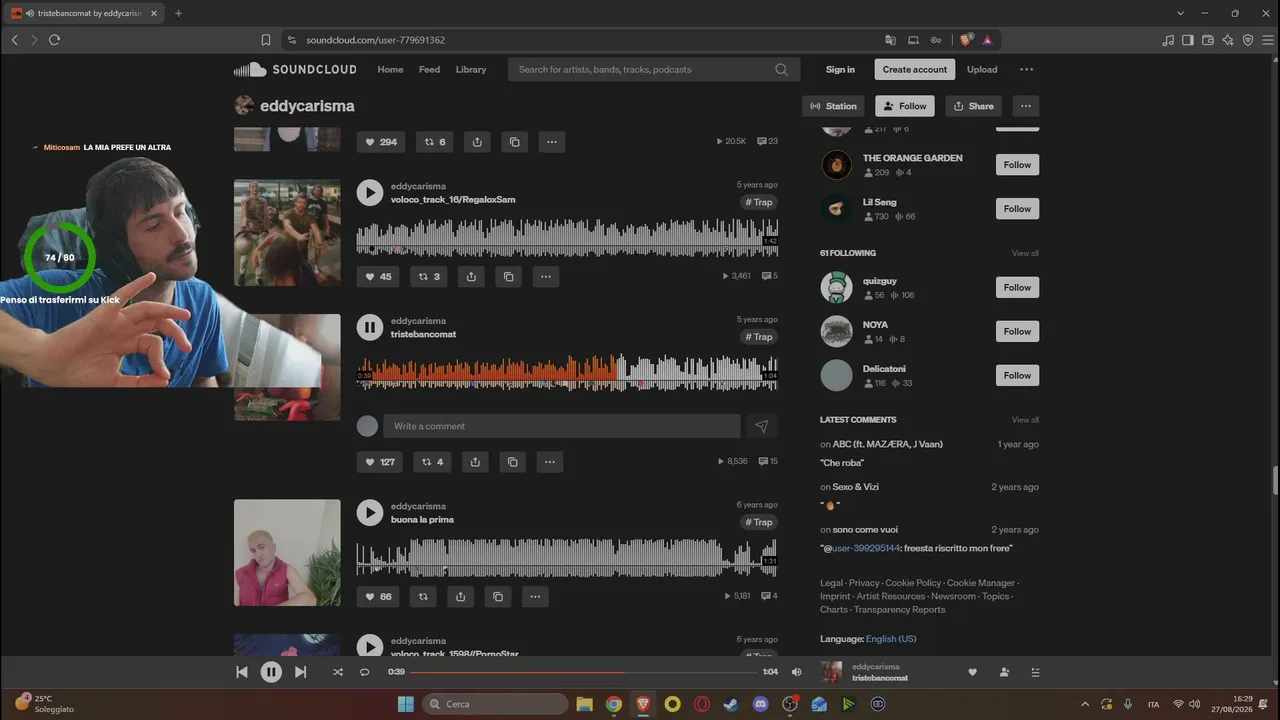1280x720 pixels.
Task: Jump to a point in buona la prima waveform
Action: click(567, 558)
